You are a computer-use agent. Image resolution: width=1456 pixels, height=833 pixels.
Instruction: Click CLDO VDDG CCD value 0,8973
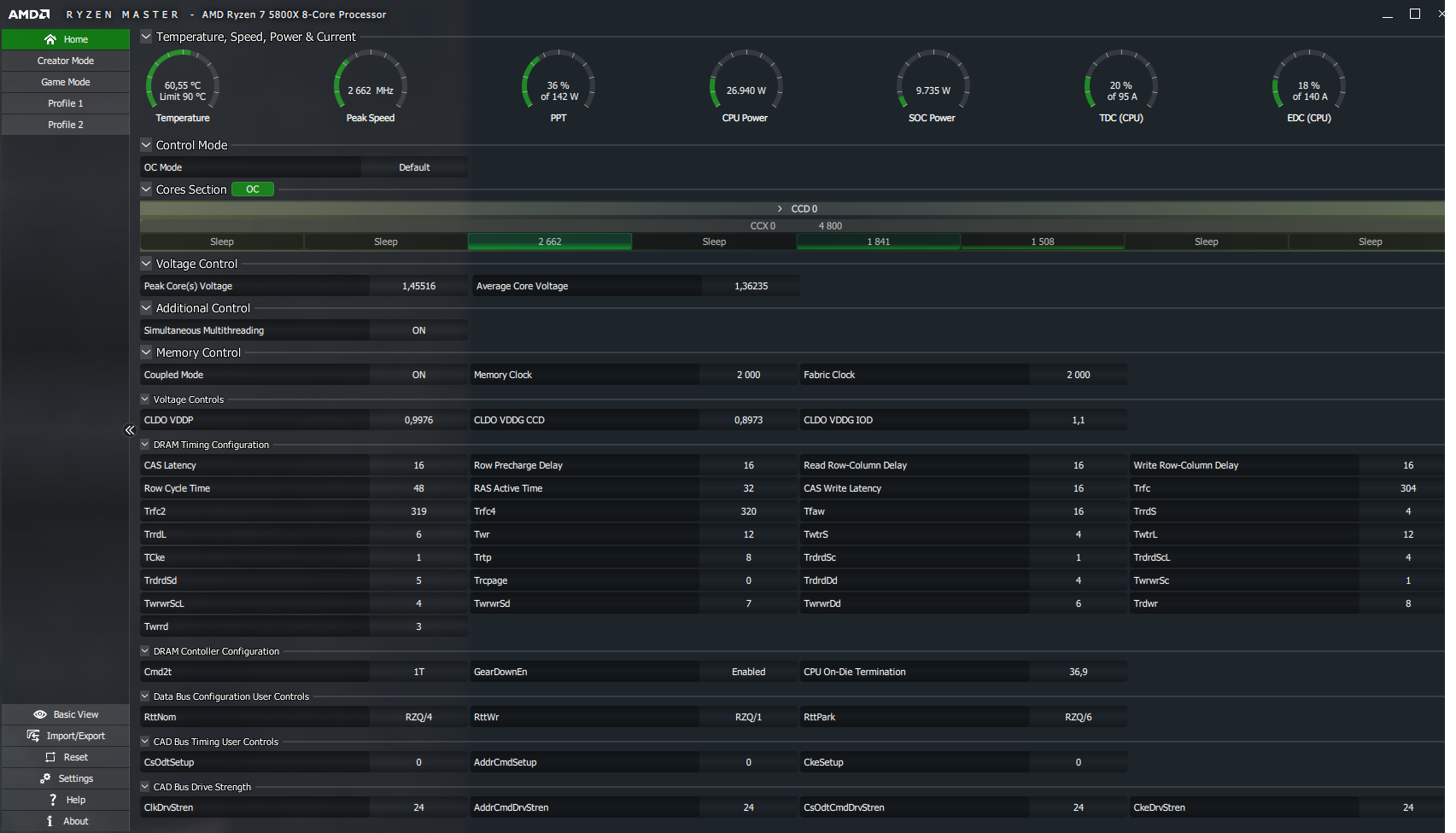748,420
